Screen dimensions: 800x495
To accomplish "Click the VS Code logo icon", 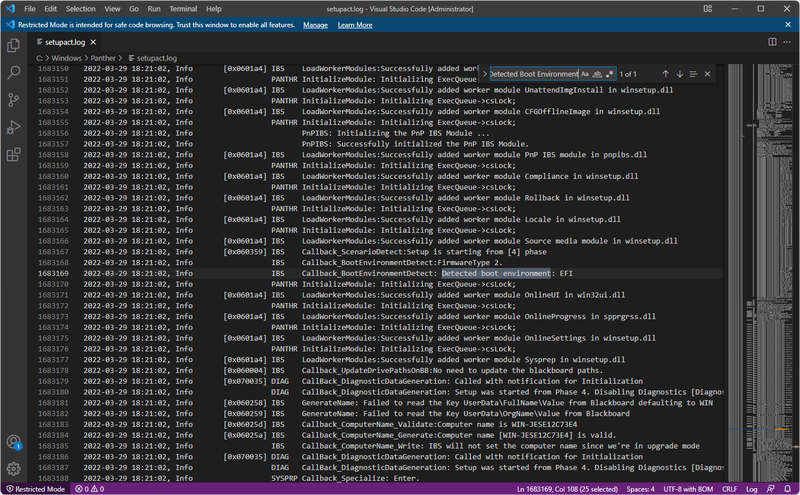I will coord(10,9).
